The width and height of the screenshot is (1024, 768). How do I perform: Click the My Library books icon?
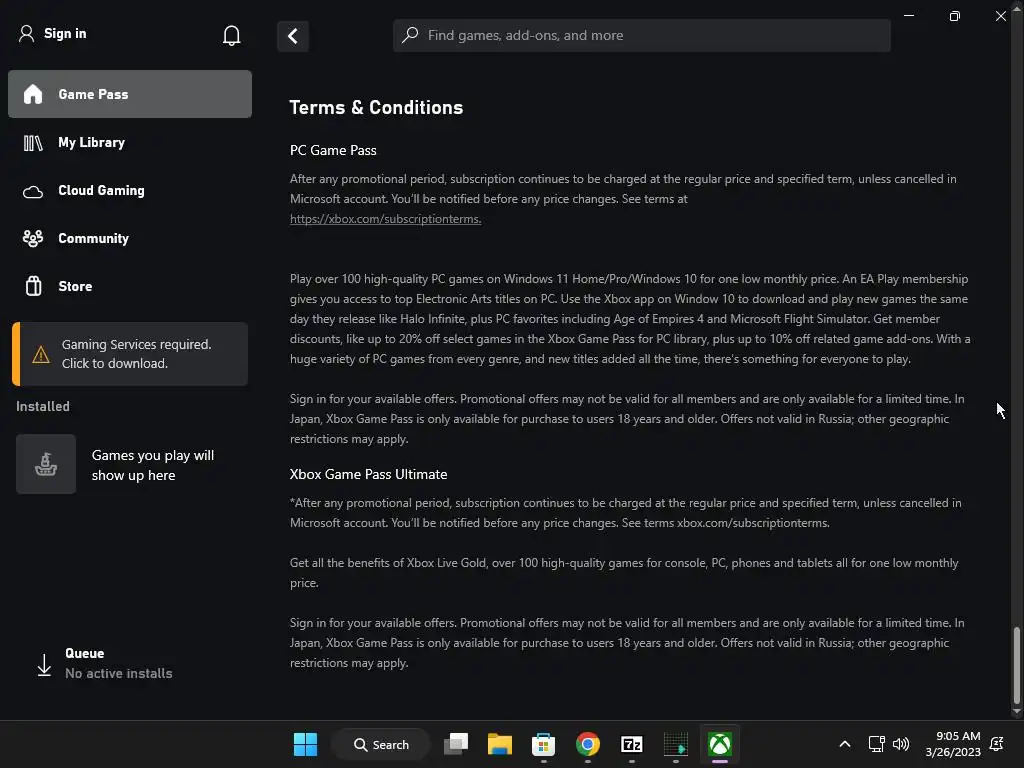33,143
